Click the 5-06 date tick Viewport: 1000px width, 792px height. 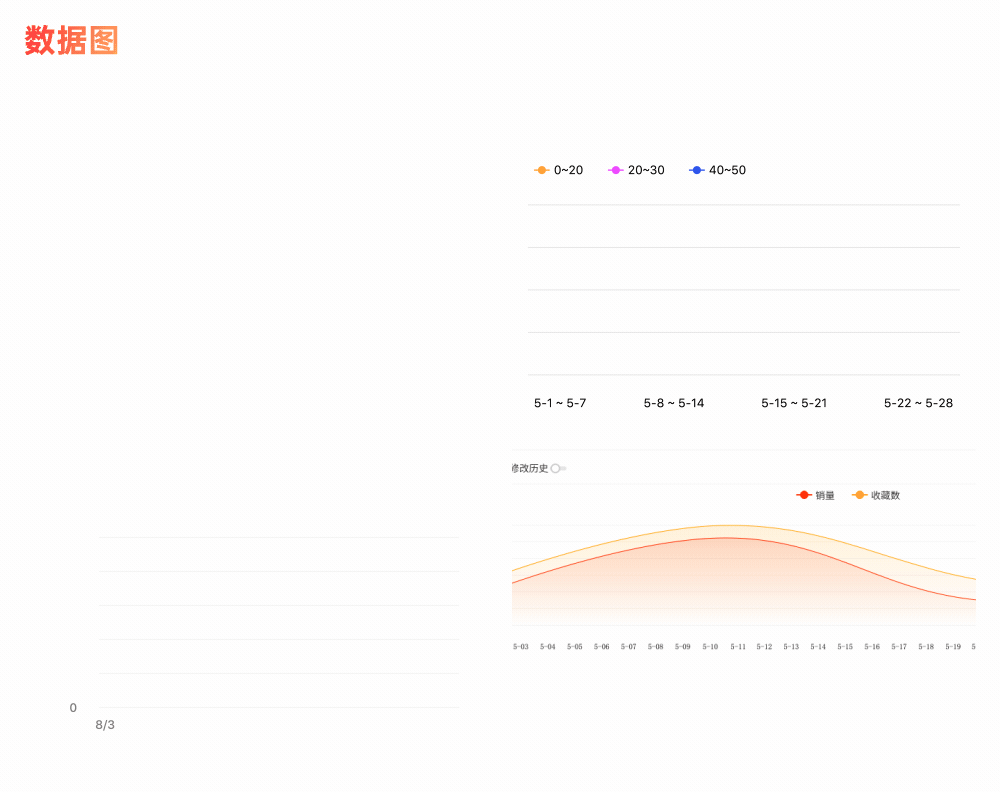tap(601, 647)
